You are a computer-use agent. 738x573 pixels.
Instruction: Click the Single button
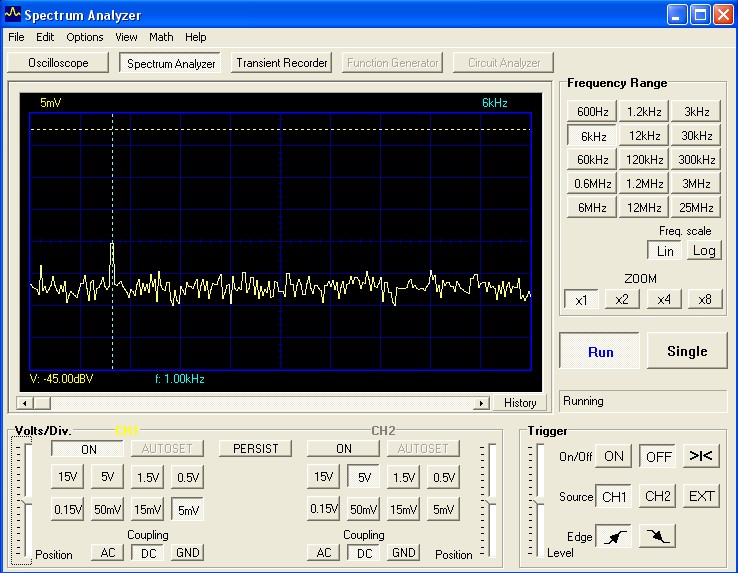tap(687, 351)
